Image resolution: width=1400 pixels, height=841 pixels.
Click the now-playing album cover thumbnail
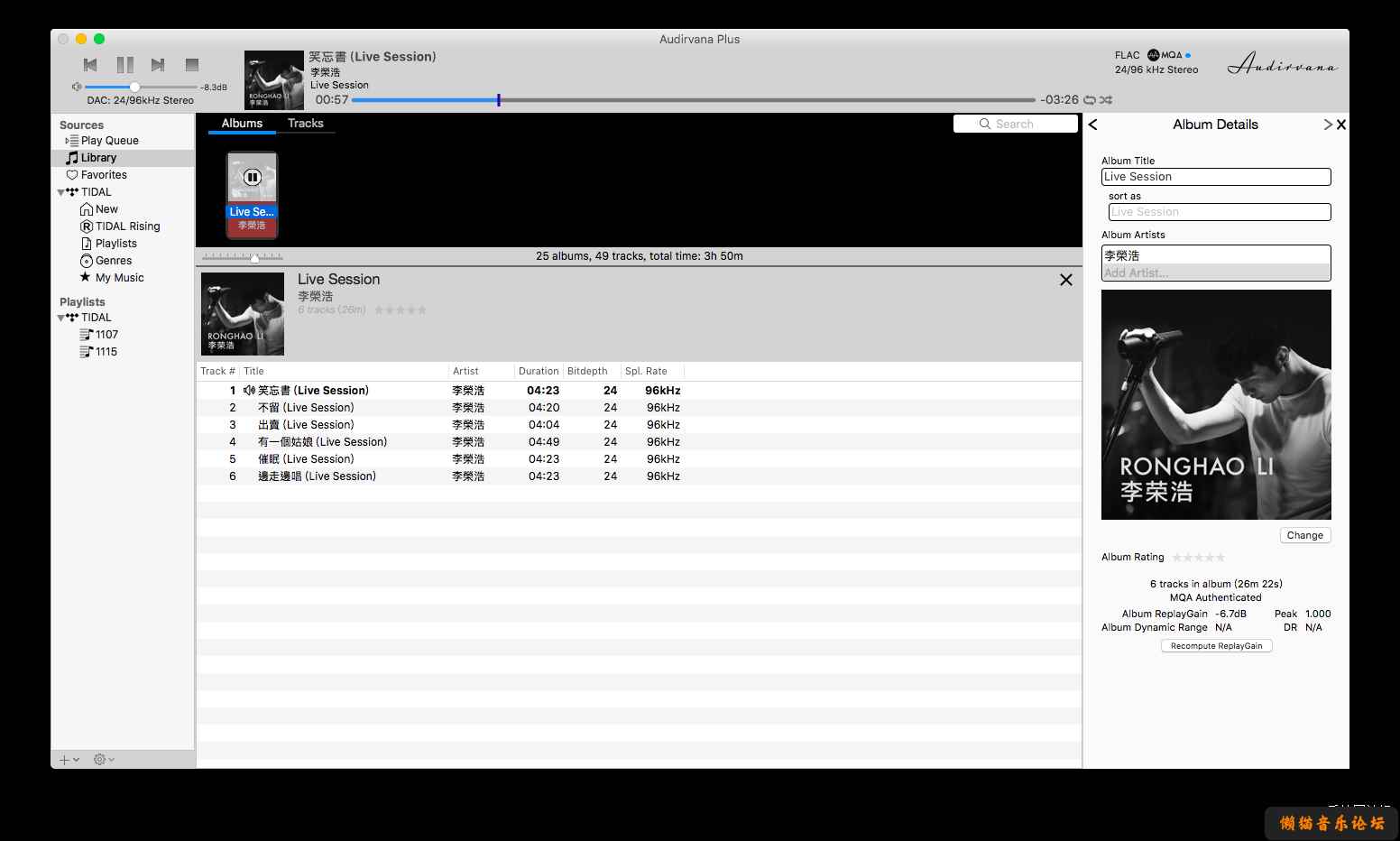pos(274,80)
